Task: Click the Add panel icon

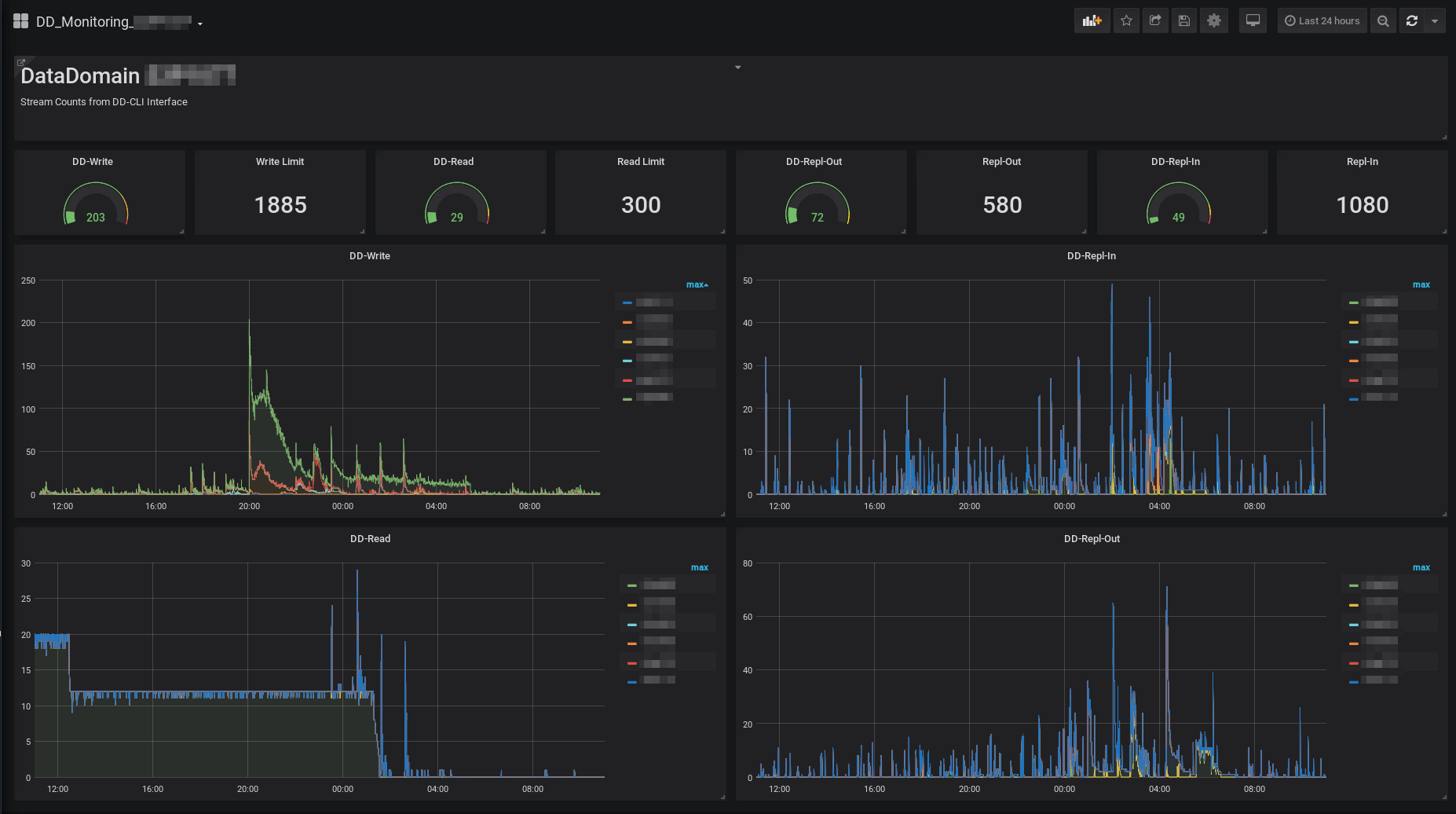Action: (1092, 21)
